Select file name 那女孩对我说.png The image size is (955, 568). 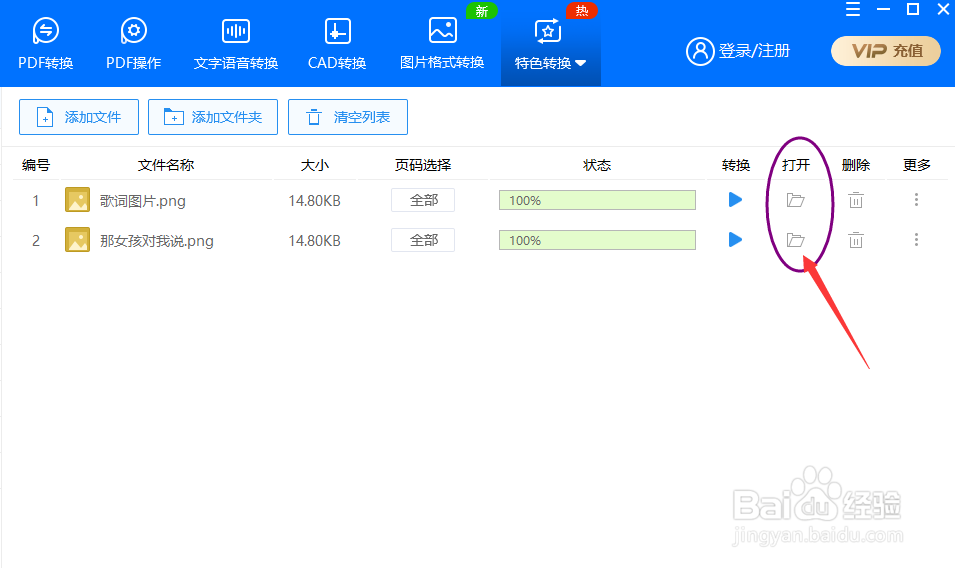tap(157, 241)
